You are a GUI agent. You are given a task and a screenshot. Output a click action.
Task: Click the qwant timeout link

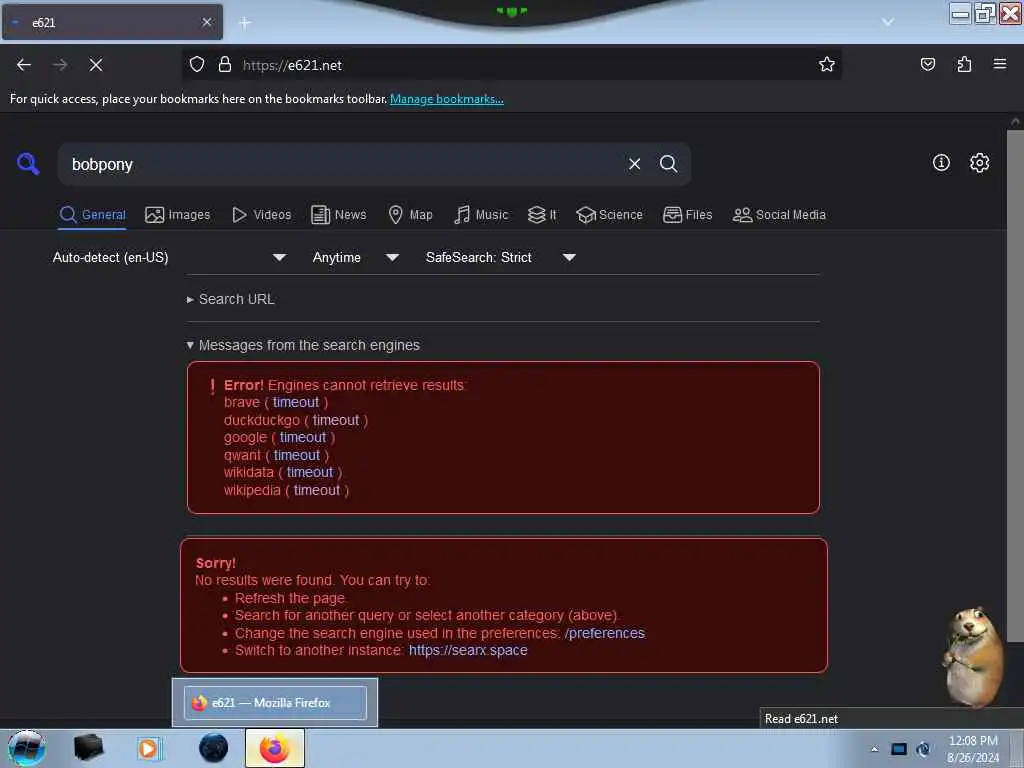pos(296,455)
